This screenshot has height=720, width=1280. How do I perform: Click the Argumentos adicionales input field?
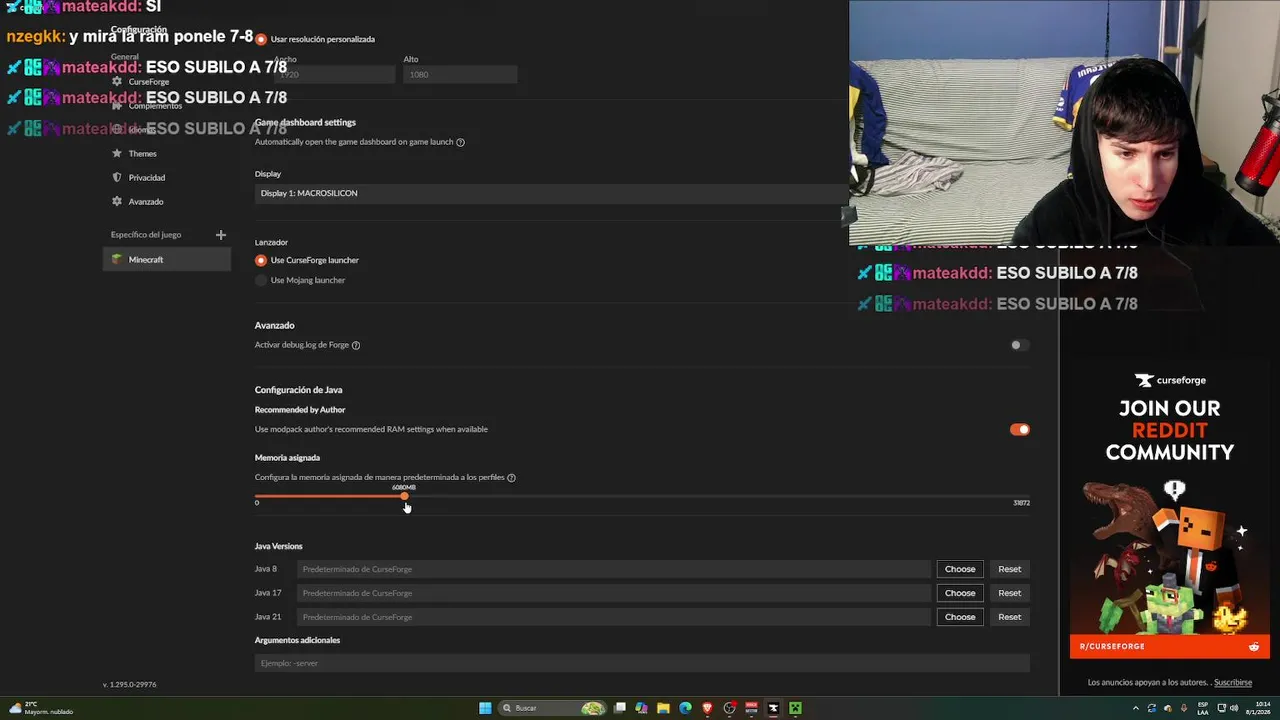(642, 663)
